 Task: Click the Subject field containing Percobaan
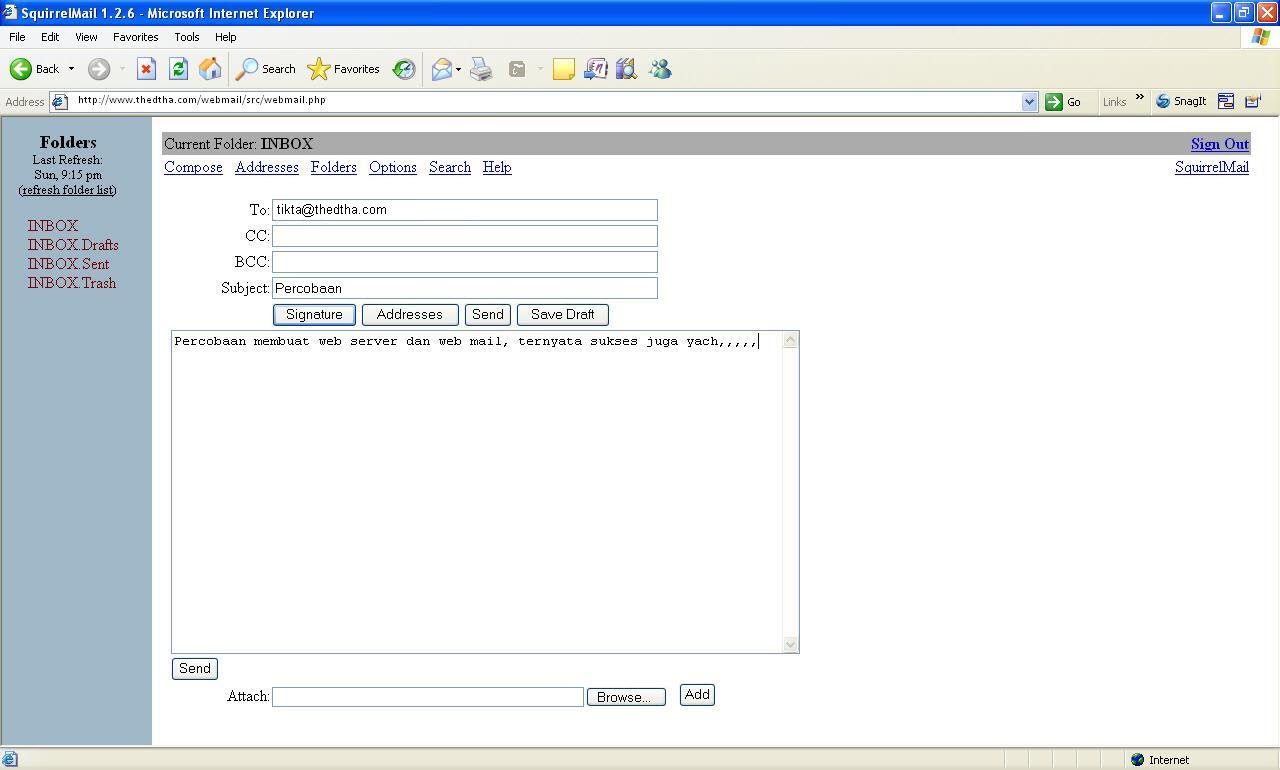465,288
